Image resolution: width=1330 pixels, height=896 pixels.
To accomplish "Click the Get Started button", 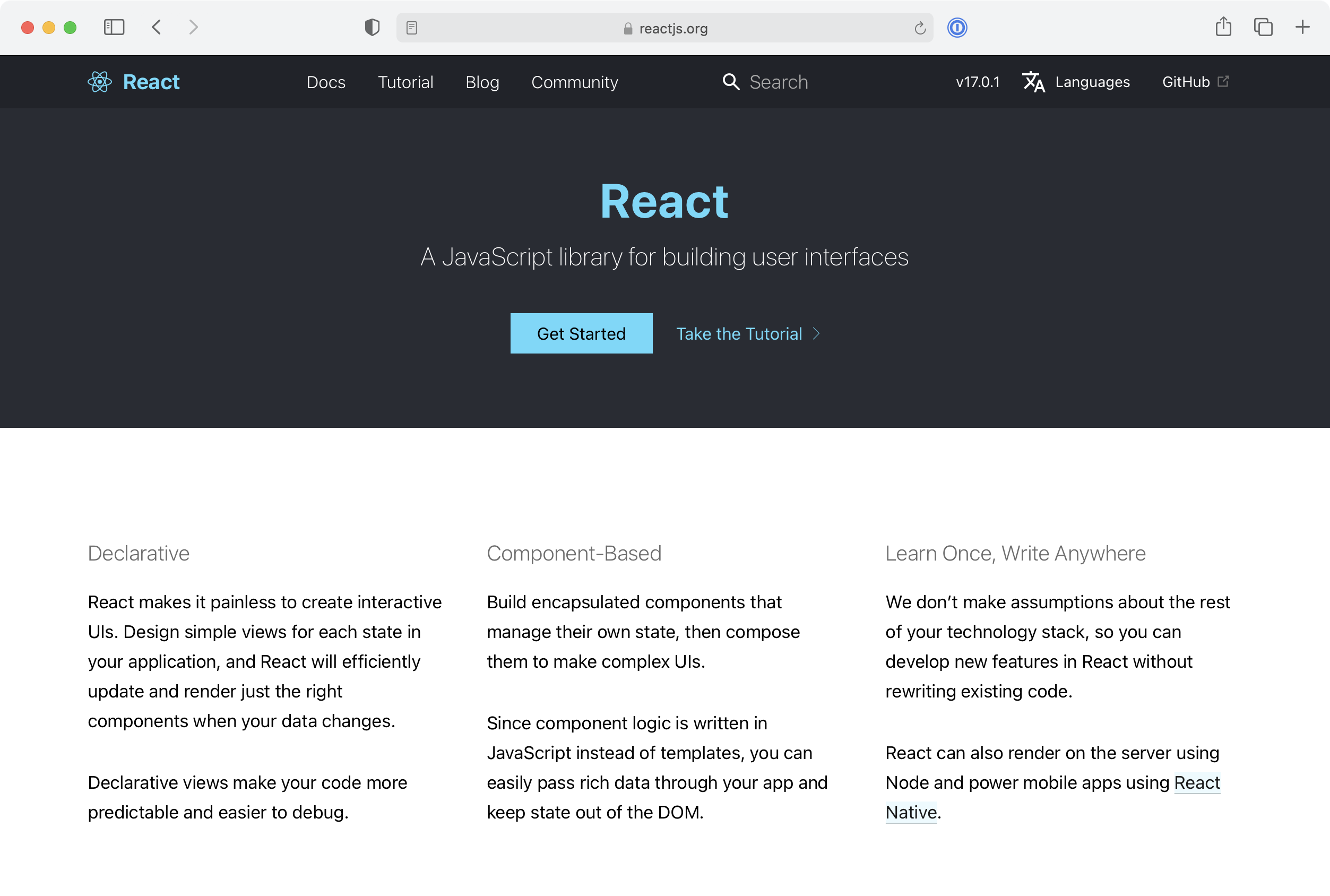I will pos(581,333).
